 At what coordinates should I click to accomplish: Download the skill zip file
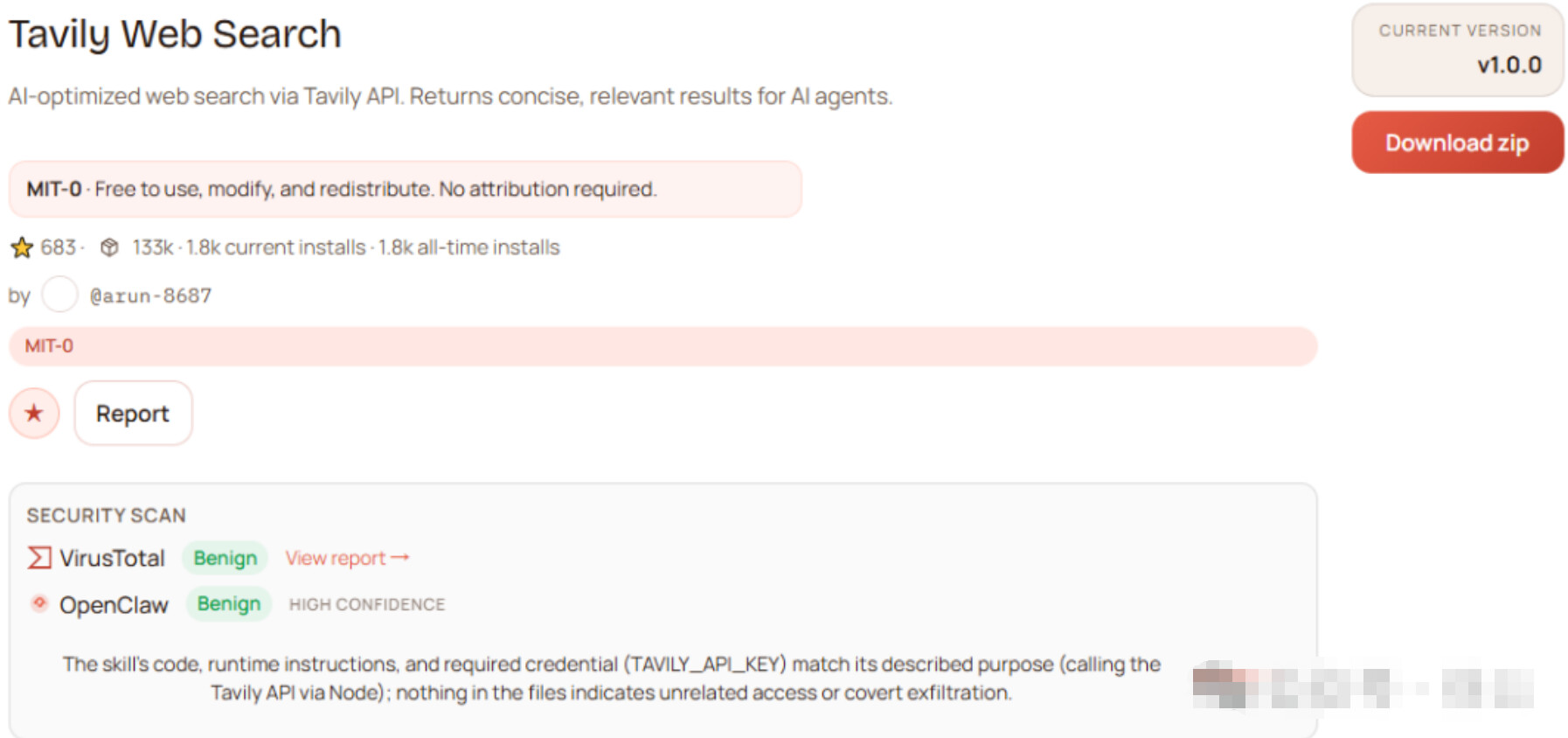coord(1457,143)
